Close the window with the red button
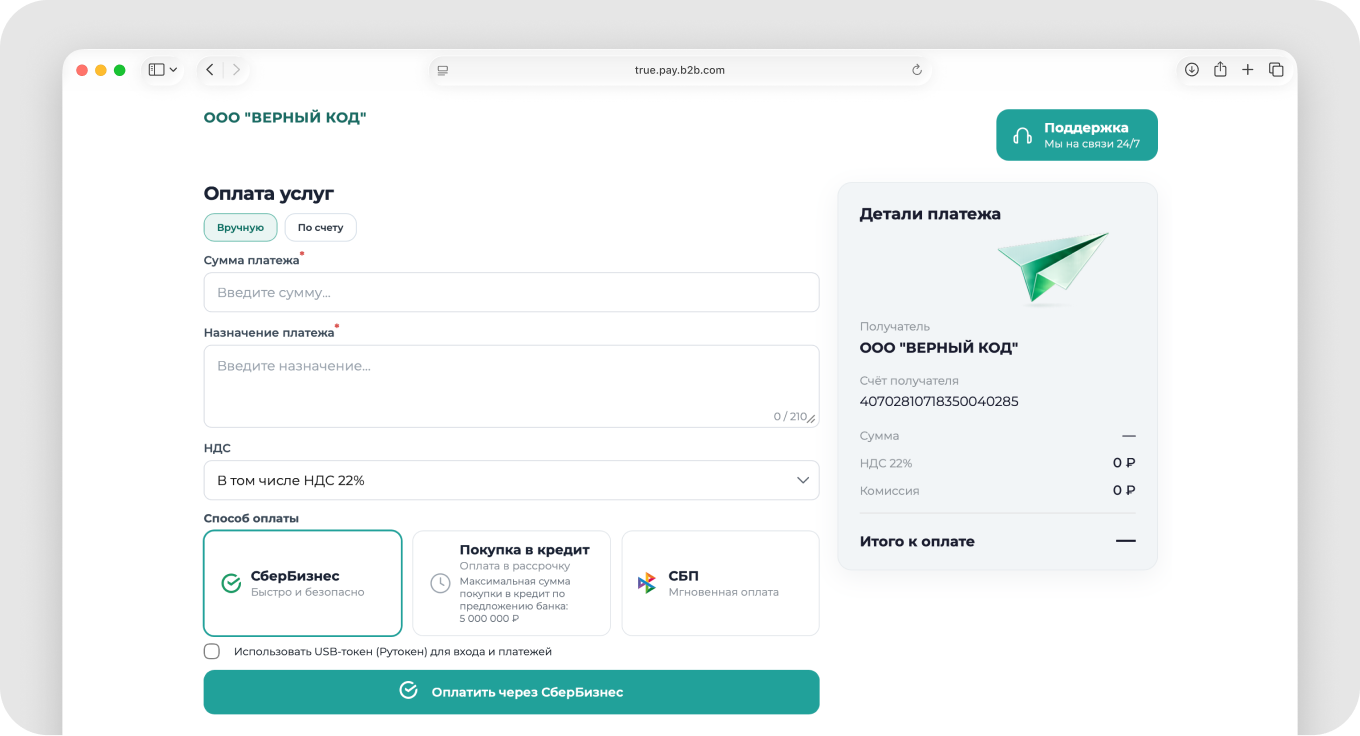This screenshot has height=736, width=1360. 82,70
